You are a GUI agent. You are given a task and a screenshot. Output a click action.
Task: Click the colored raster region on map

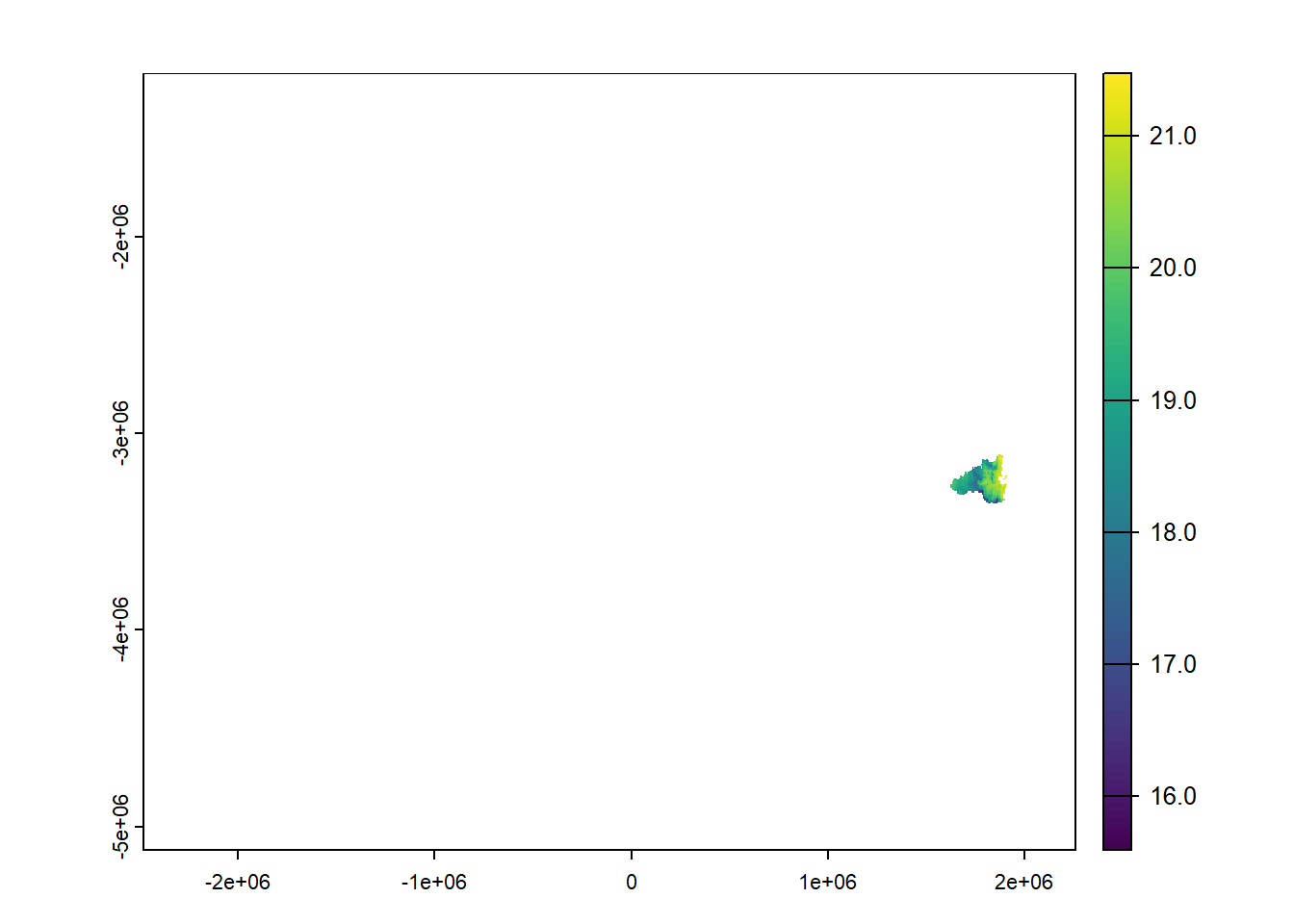(979, 479)
